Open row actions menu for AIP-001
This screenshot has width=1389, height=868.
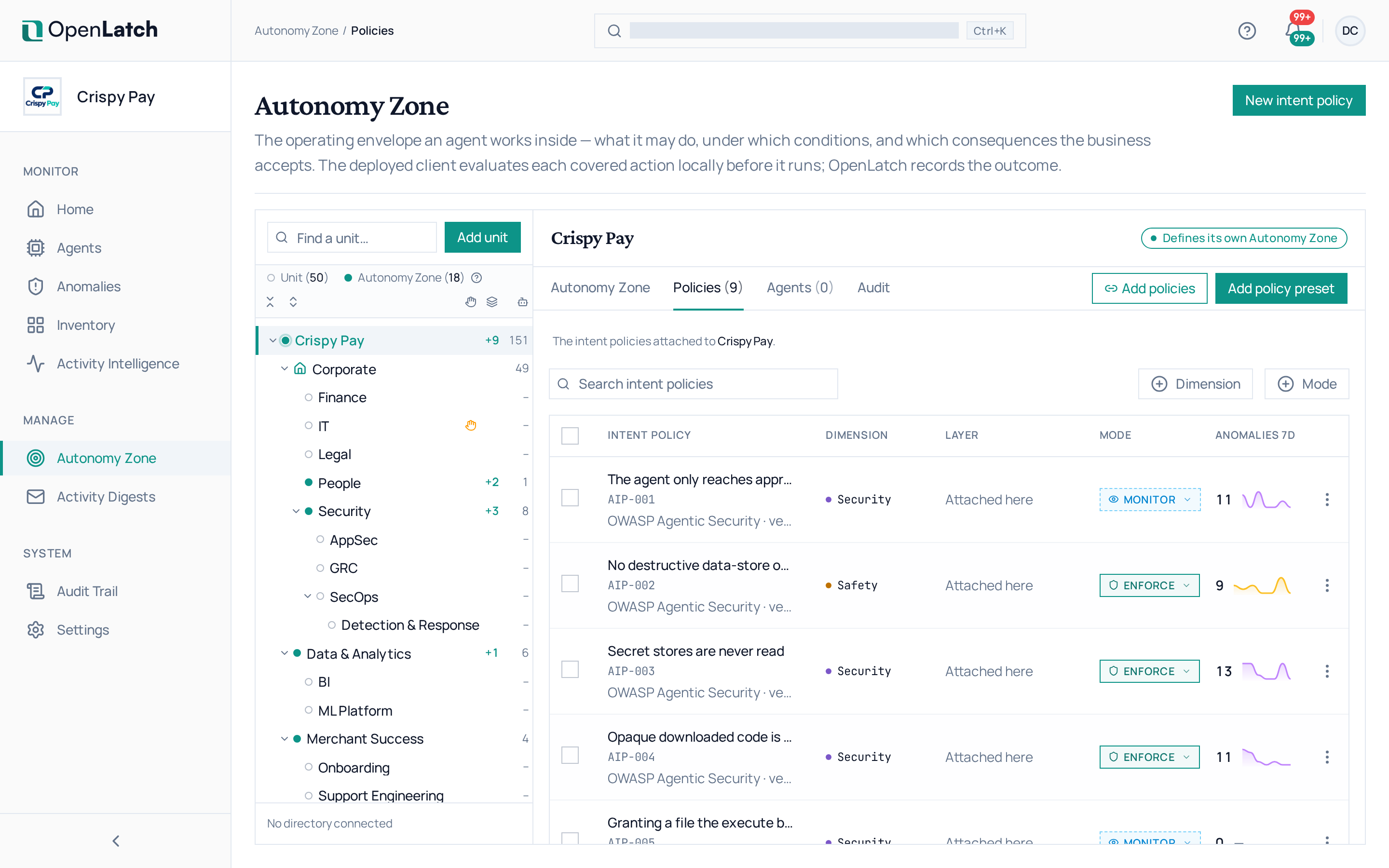coord(1327,500)
